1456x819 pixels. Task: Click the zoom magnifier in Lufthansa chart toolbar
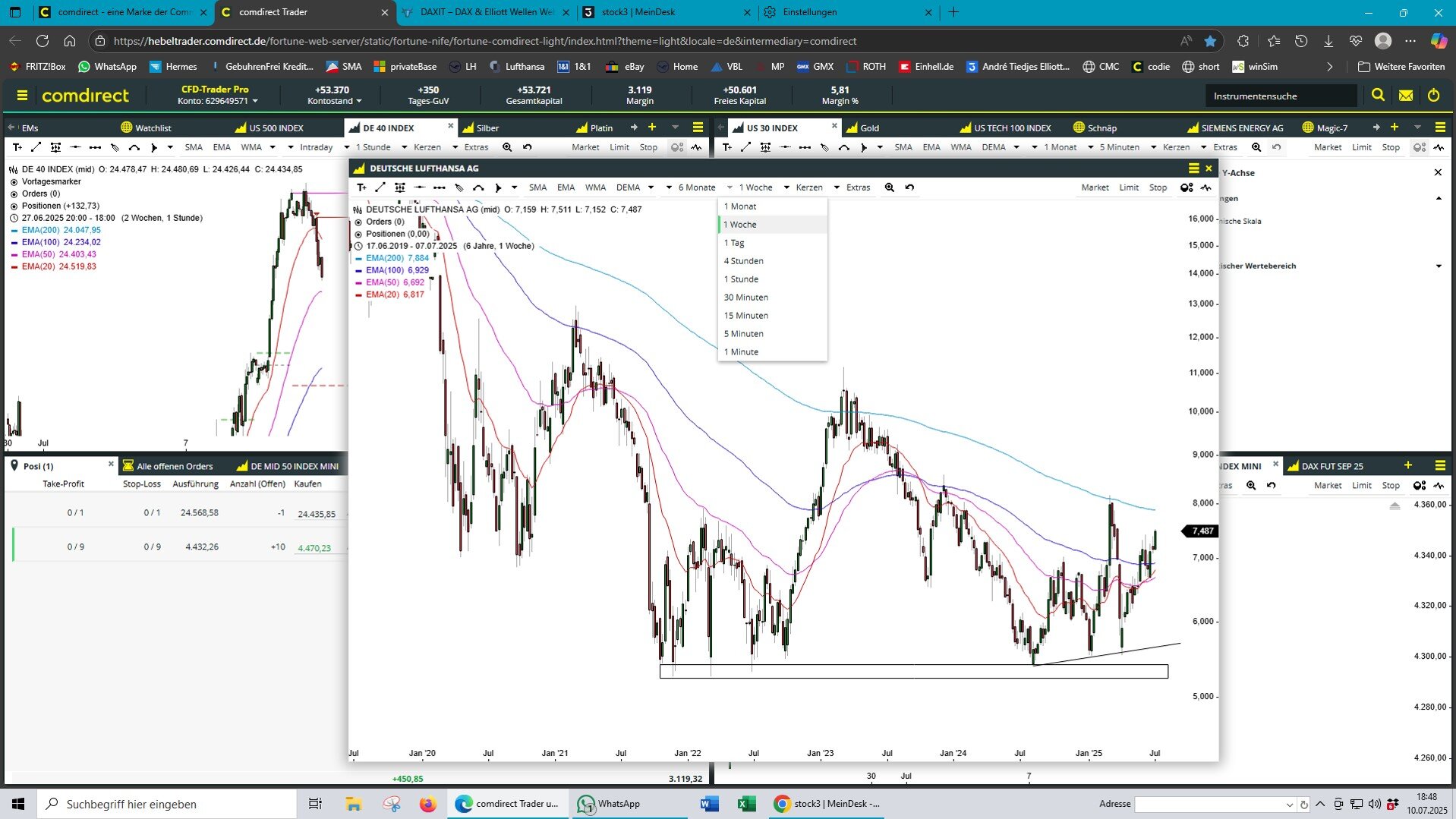(x=889, y=187)
